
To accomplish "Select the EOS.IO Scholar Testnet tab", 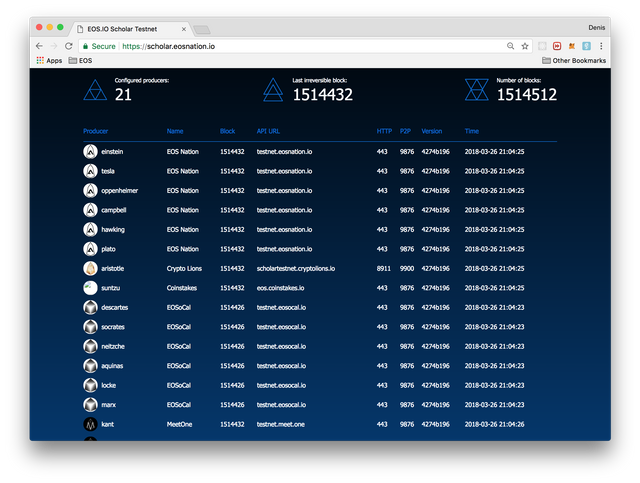I will [131, 29].
